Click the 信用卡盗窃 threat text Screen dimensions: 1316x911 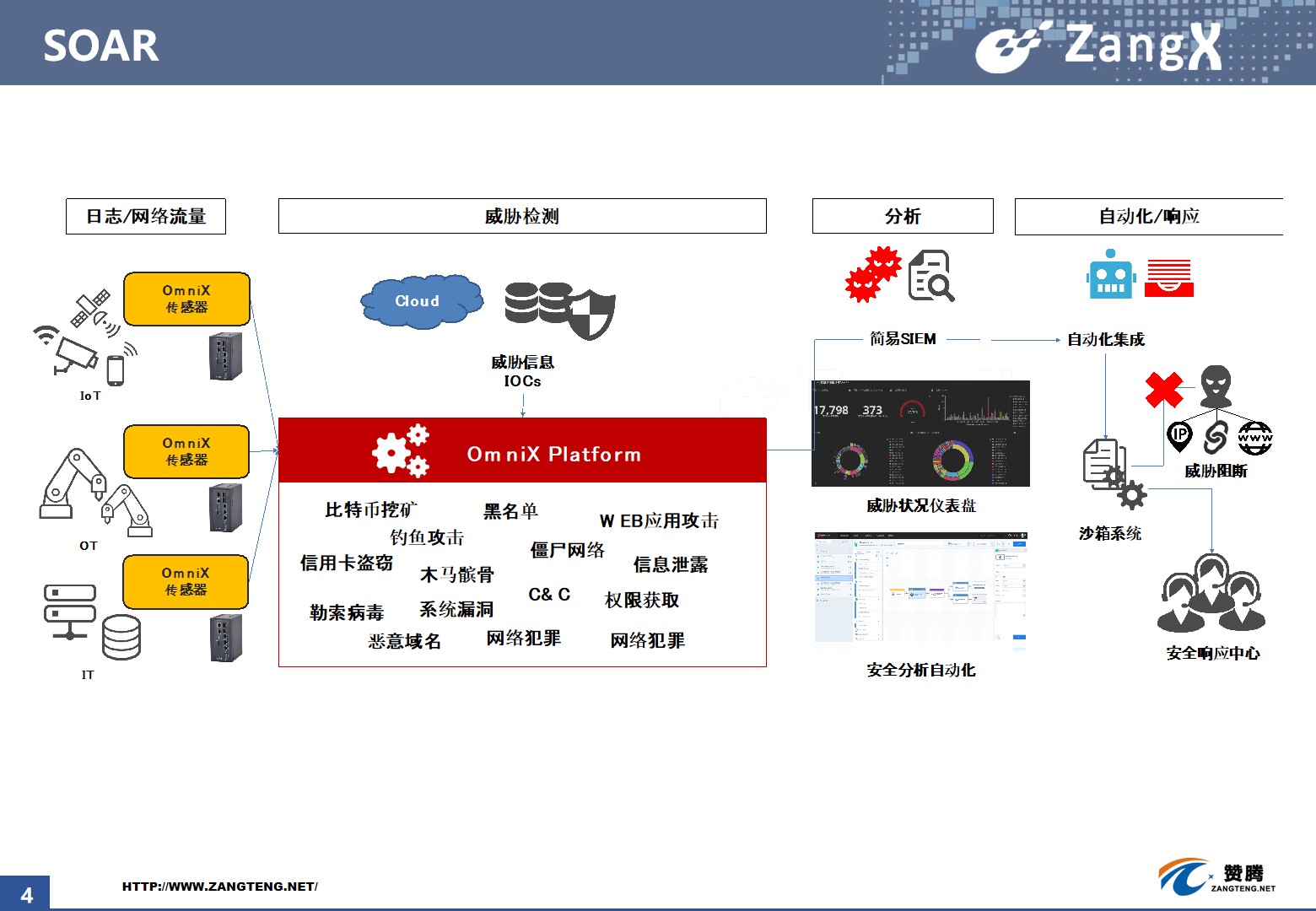tap(347, 563)
